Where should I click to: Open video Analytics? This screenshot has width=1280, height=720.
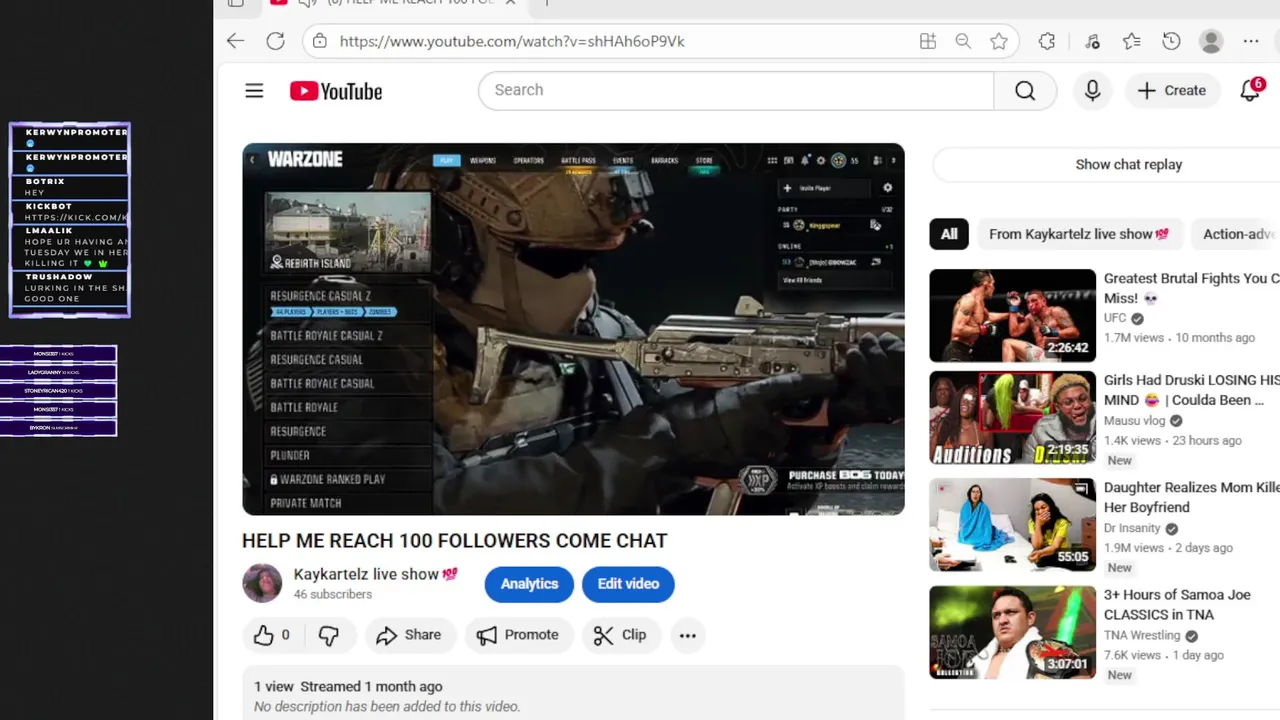529,584
